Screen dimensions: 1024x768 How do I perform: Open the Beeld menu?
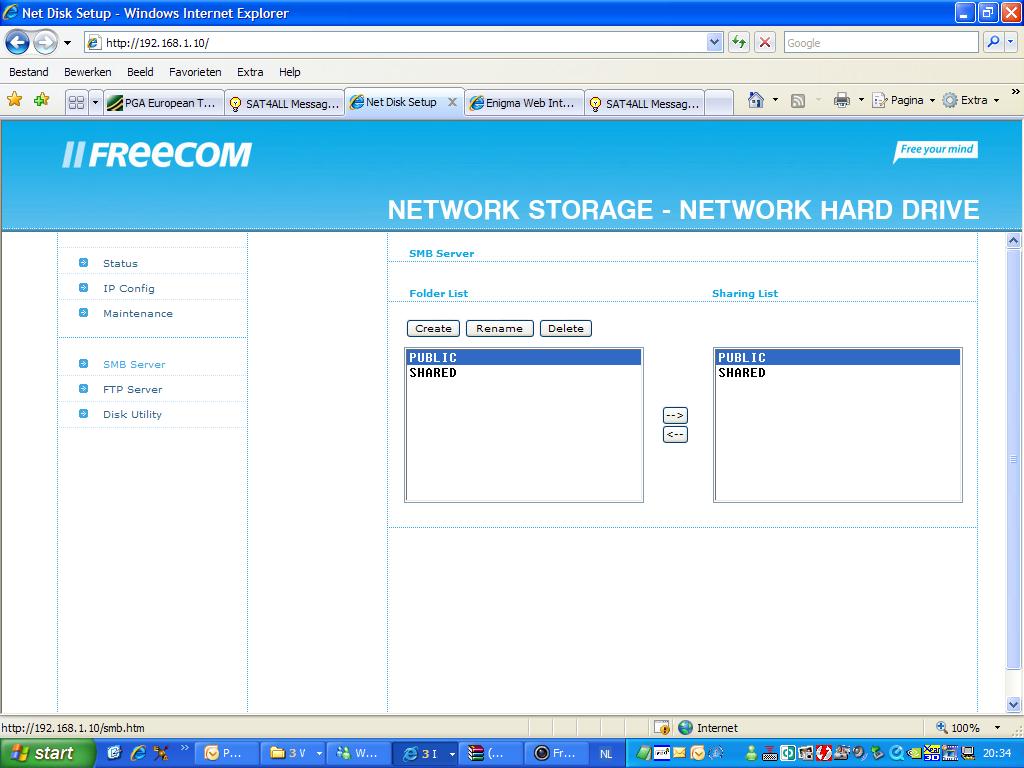pos(140,72)
